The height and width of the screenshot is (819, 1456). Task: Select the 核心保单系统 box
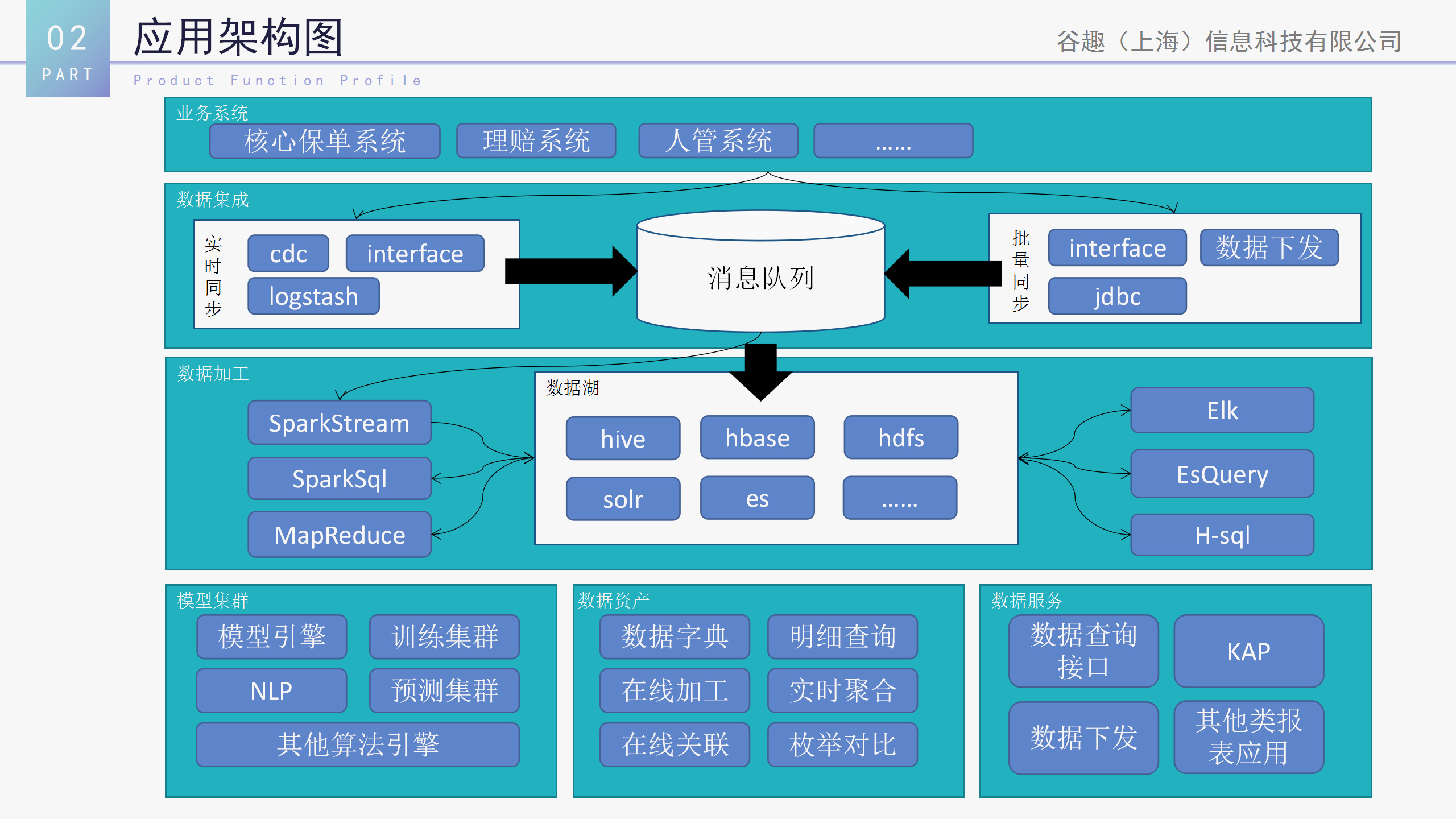(x=325, y=141)
